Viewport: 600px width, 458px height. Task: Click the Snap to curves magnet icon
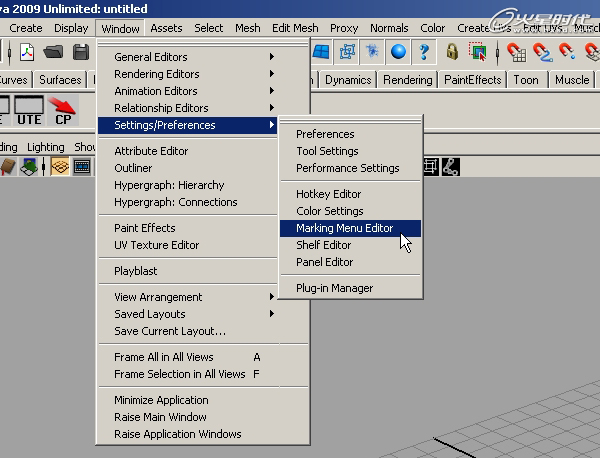coord(543,51)
